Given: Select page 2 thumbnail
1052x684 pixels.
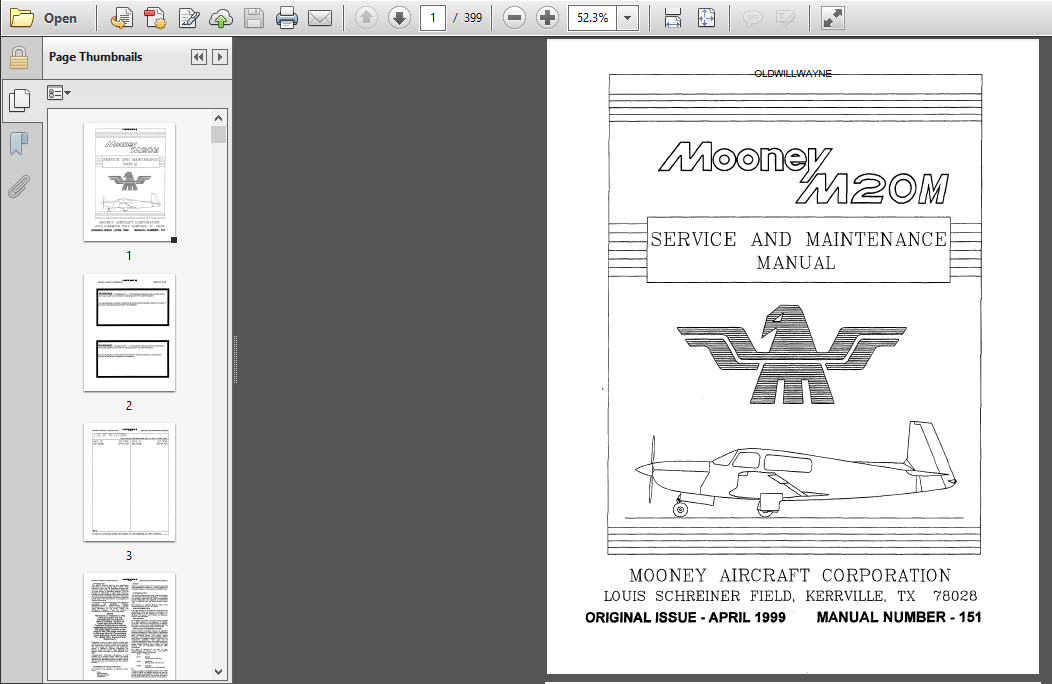Looking at the screenshot, I should pyautogui.click(x=129, y=332).
